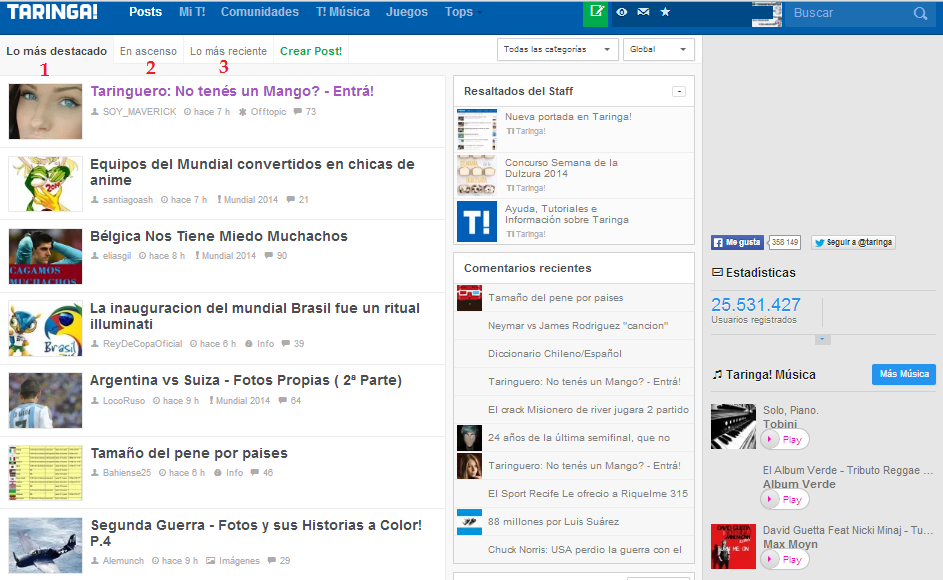Click the Crear Post! link
The height and width of the screenshot is (580, 943).
pyautogui.click(x=311, y=51)
